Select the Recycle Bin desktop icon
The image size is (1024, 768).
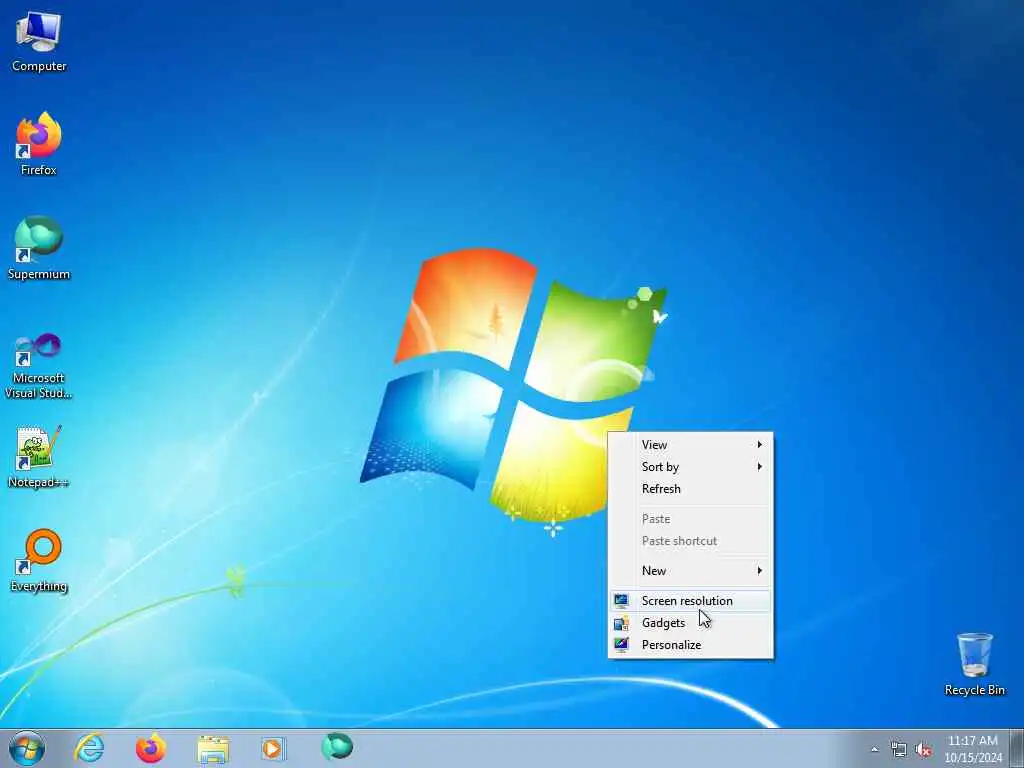974,664
